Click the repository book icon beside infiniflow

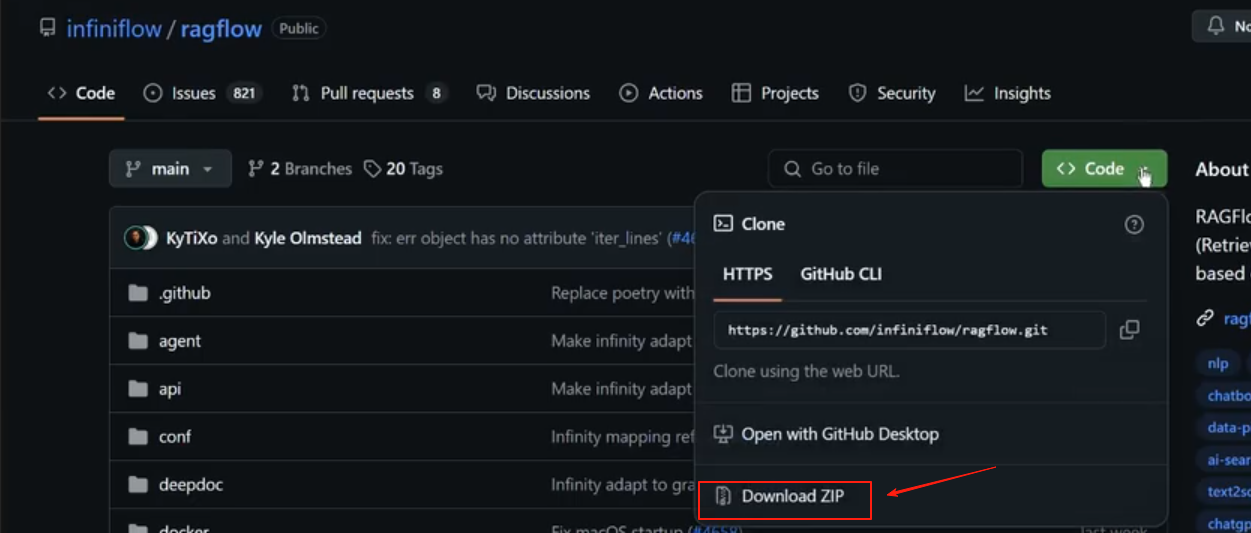[x=47, y=28]
